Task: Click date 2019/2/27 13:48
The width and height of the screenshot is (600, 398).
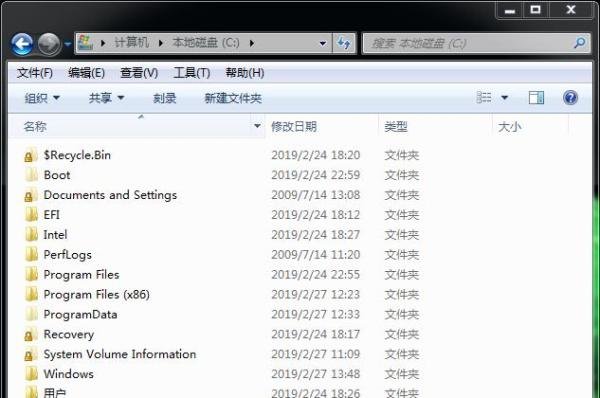Action: (x=316, y=374)
